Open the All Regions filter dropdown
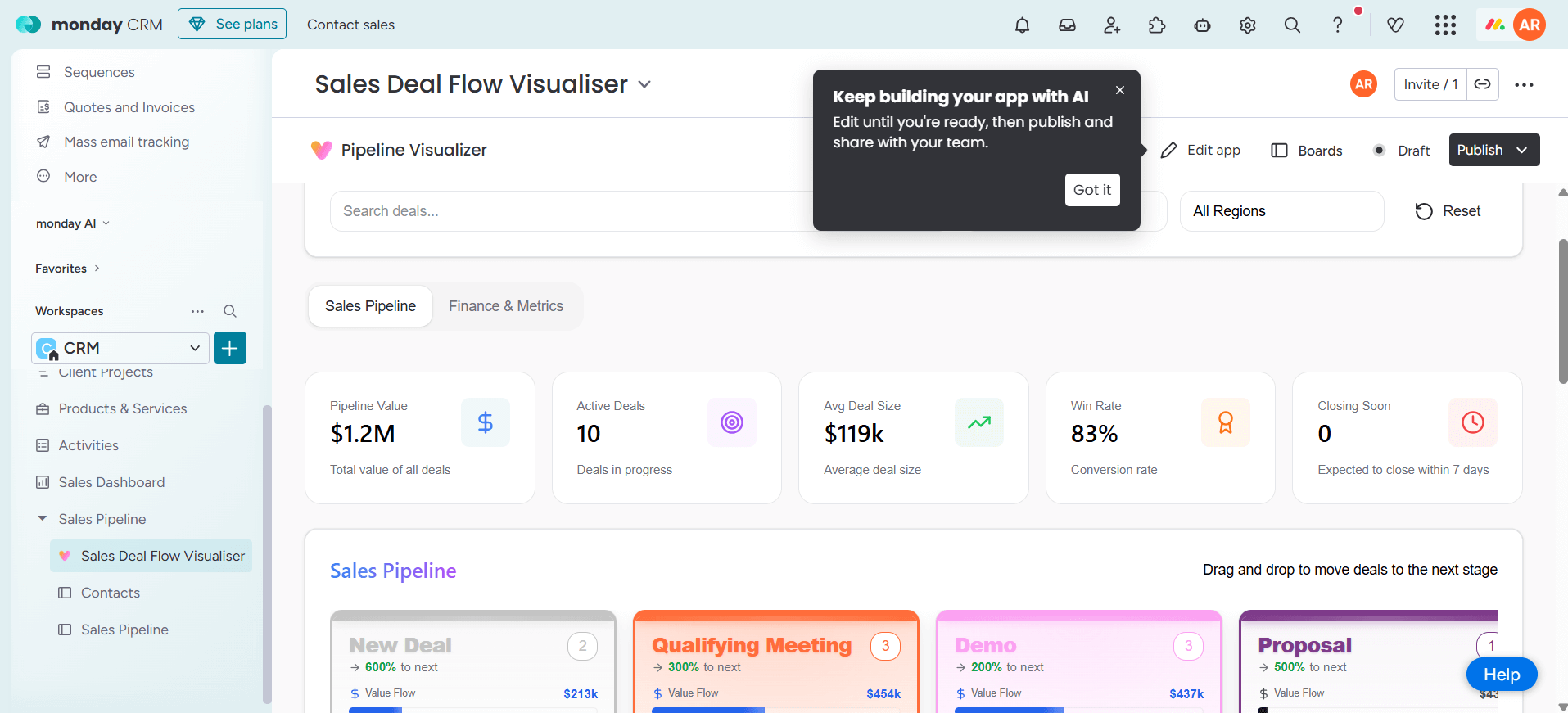Viewport: 1568px width, 713px height. pyautogui.click(x=1281, y=211)
